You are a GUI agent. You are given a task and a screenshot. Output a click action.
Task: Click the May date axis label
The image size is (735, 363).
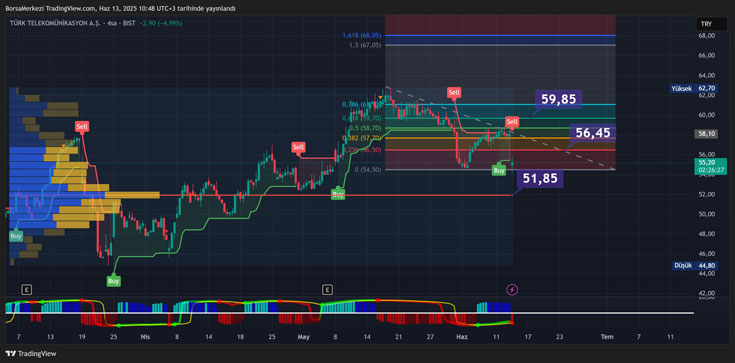[x=305, y=337]
